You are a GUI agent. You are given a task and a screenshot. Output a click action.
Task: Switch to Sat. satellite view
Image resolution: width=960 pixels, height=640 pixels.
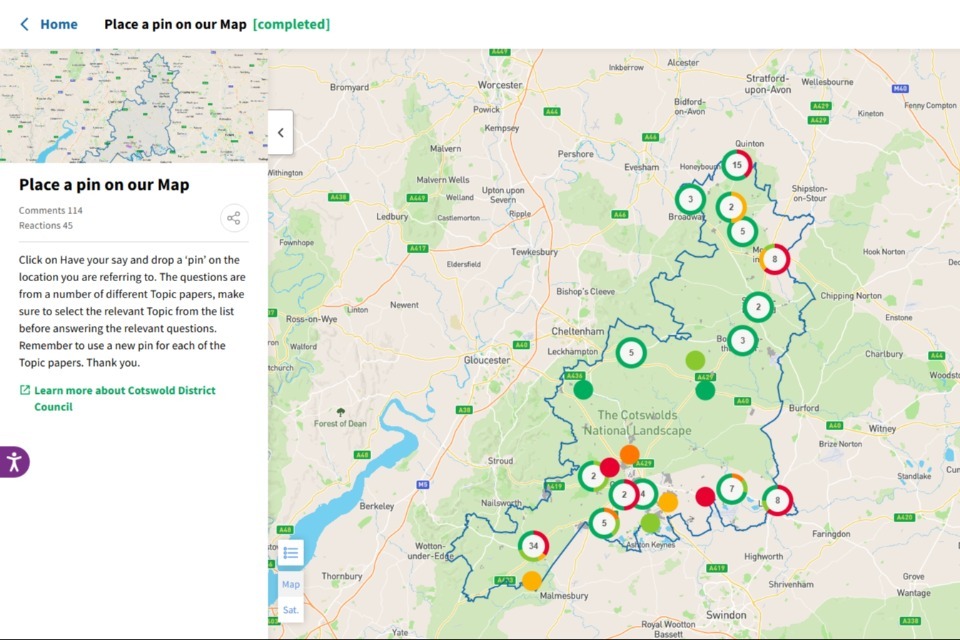tap(290, 609)
